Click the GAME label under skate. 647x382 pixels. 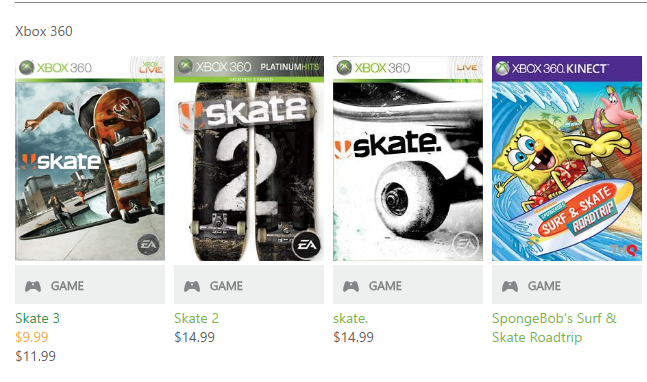click(385, 286)
